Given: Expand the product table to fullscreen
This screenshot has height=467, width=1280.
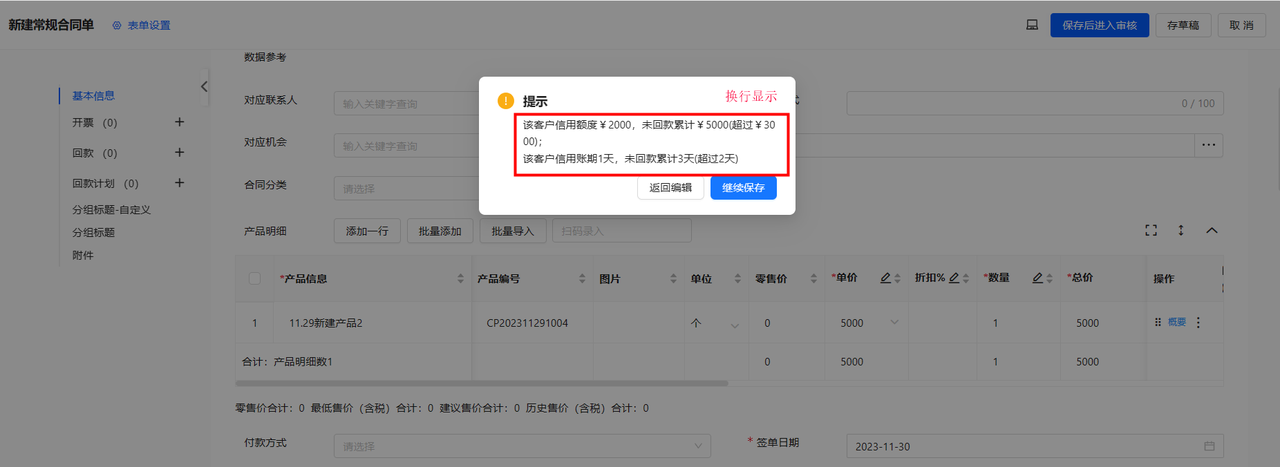Looking at the screenshot, I should pyautogui.click(x=1151, y=230).
